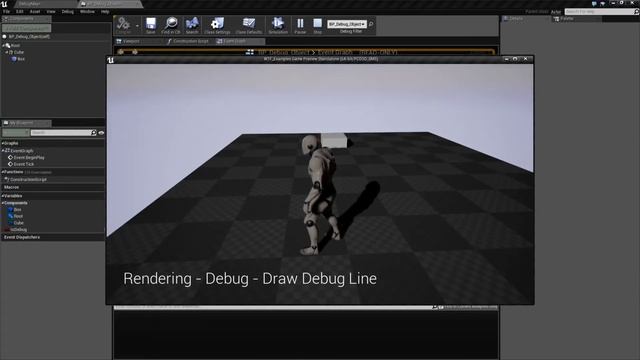Click the Macros section header
The height and width of the screenshot is (360, 640).
[x=11, y=187]
